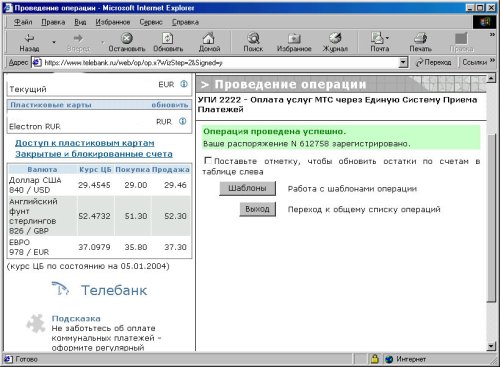Click info icon next to Electron RUR
500x367 pixels.
(x=182, y=121)
